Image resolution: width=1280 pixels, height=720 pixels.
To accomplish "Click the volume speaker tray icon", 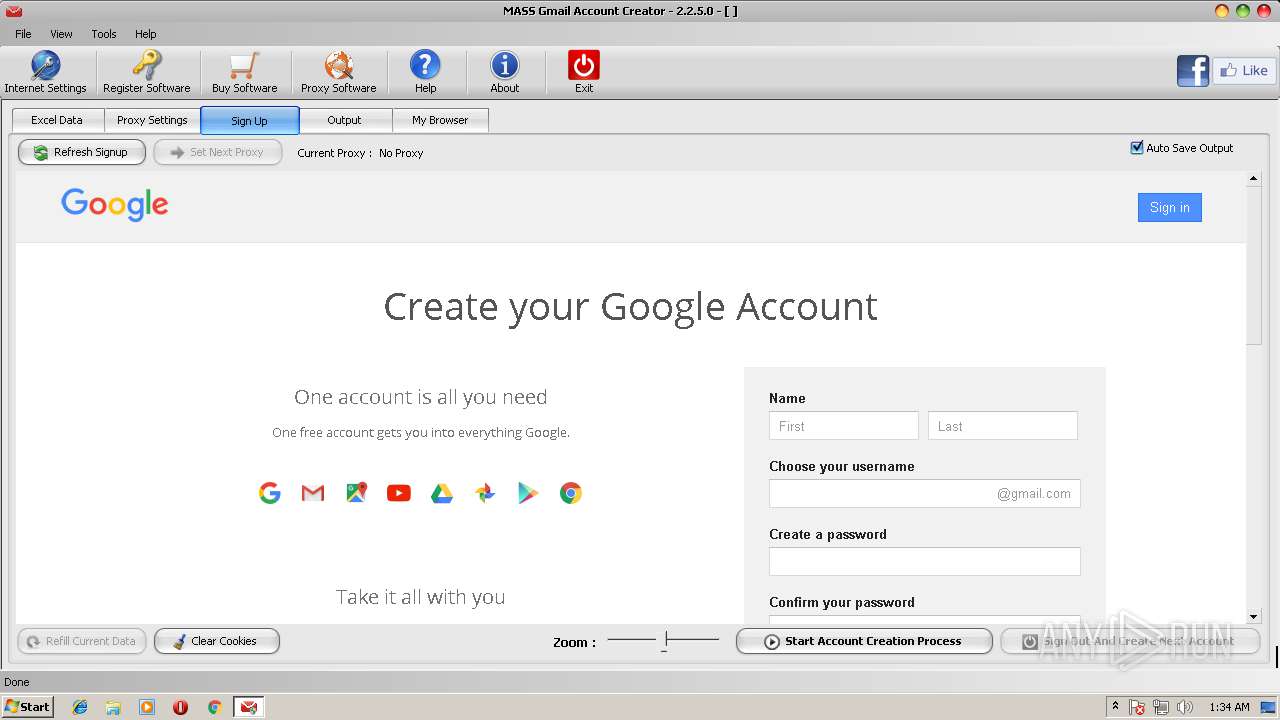I will (x=1186, y=707).
